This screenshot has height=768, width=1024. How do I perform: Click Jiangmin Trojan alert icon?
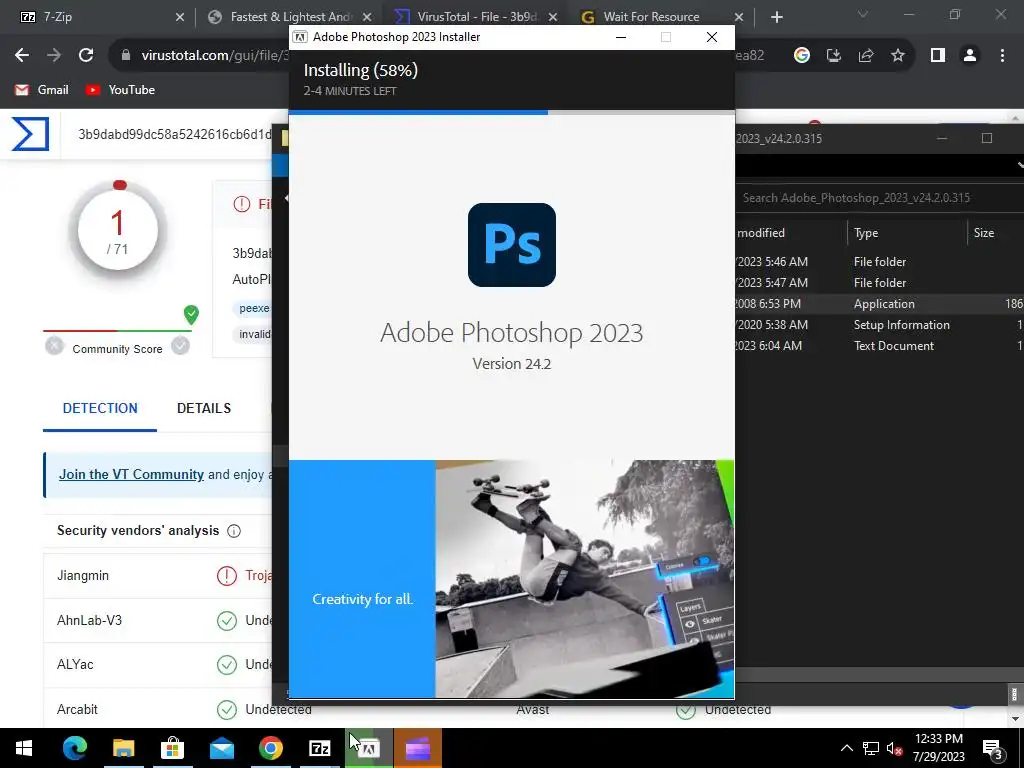(227, 575)
